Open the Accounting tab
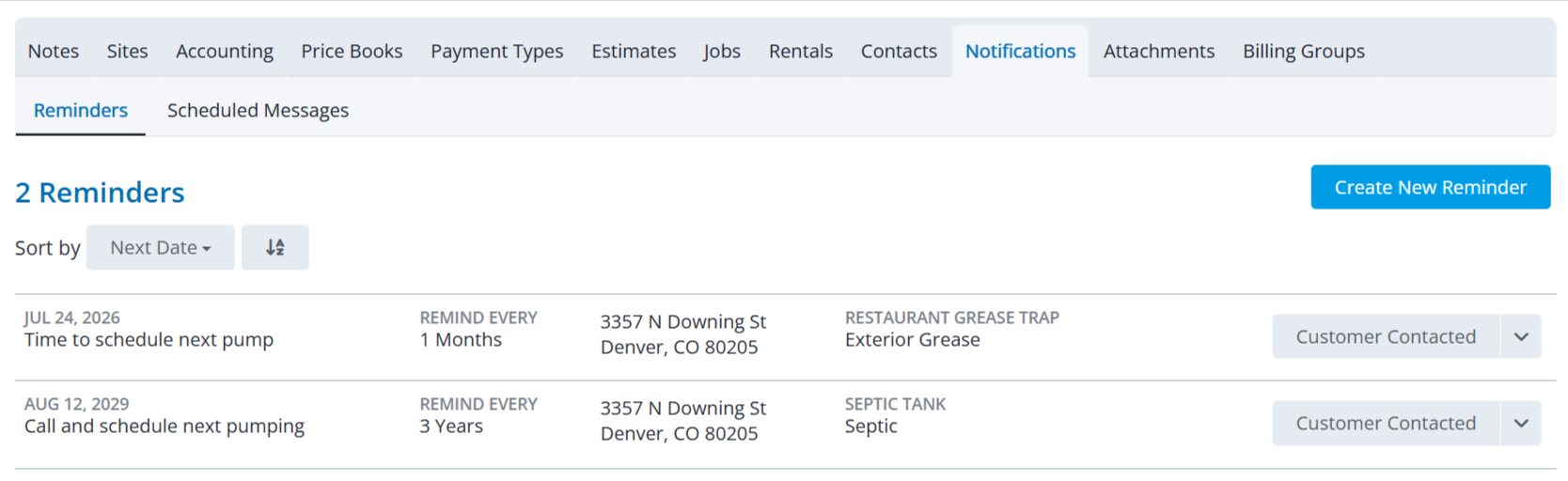Image resolution: width=1568 pixels, height=481 pixels. point(225,51)
